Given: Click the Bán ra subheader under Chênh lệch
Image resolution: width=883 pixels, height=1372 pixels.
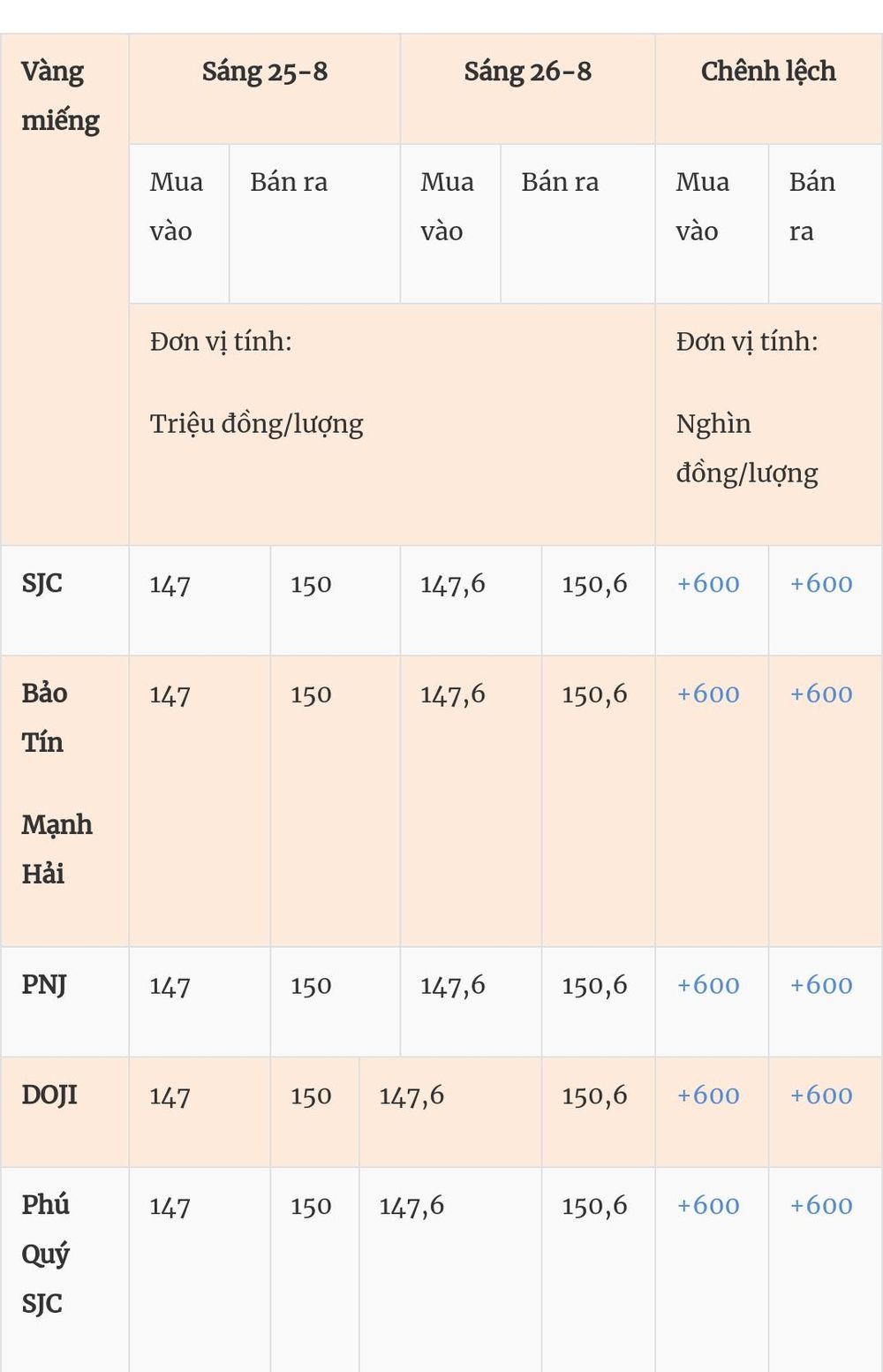Looking at the screenshot, I should [x=811, y=207].
